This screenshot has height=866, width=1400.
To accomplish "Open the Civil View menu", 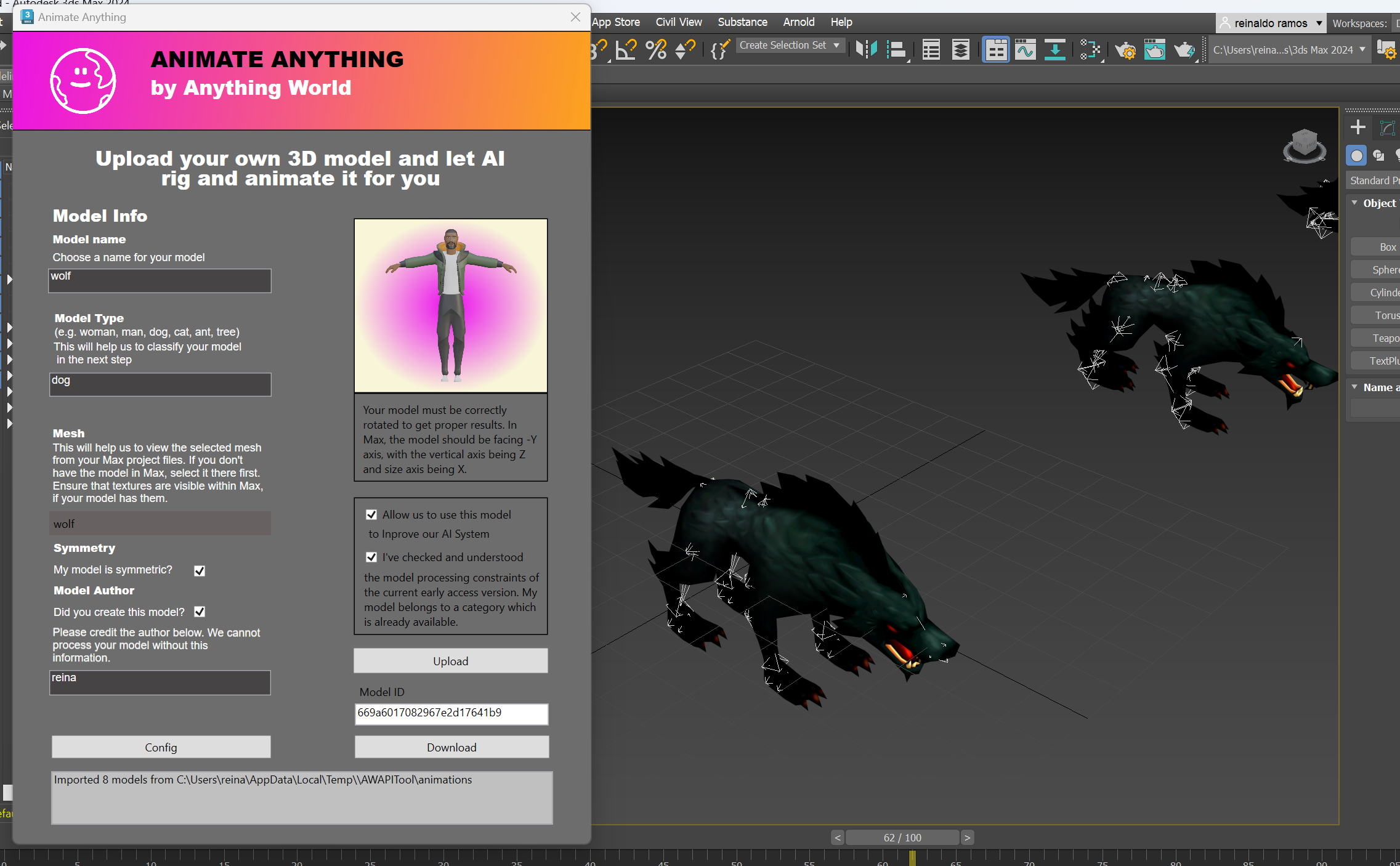I will [x=678, y=22].
